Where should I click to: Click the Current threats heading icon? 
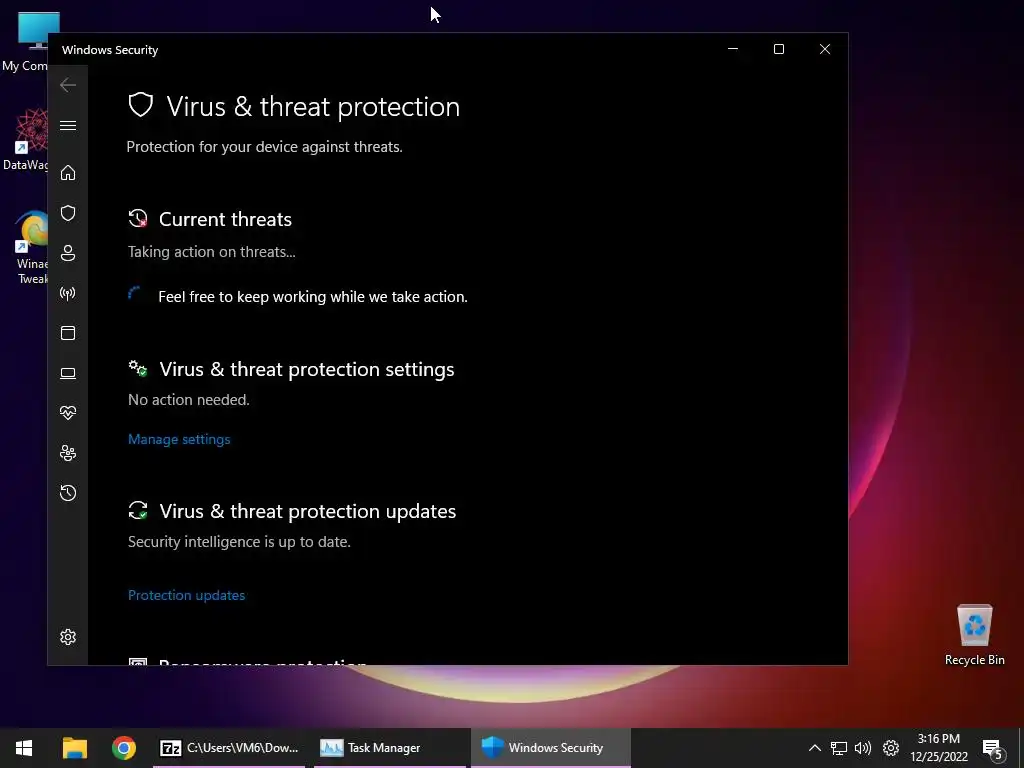click(138, 219)
